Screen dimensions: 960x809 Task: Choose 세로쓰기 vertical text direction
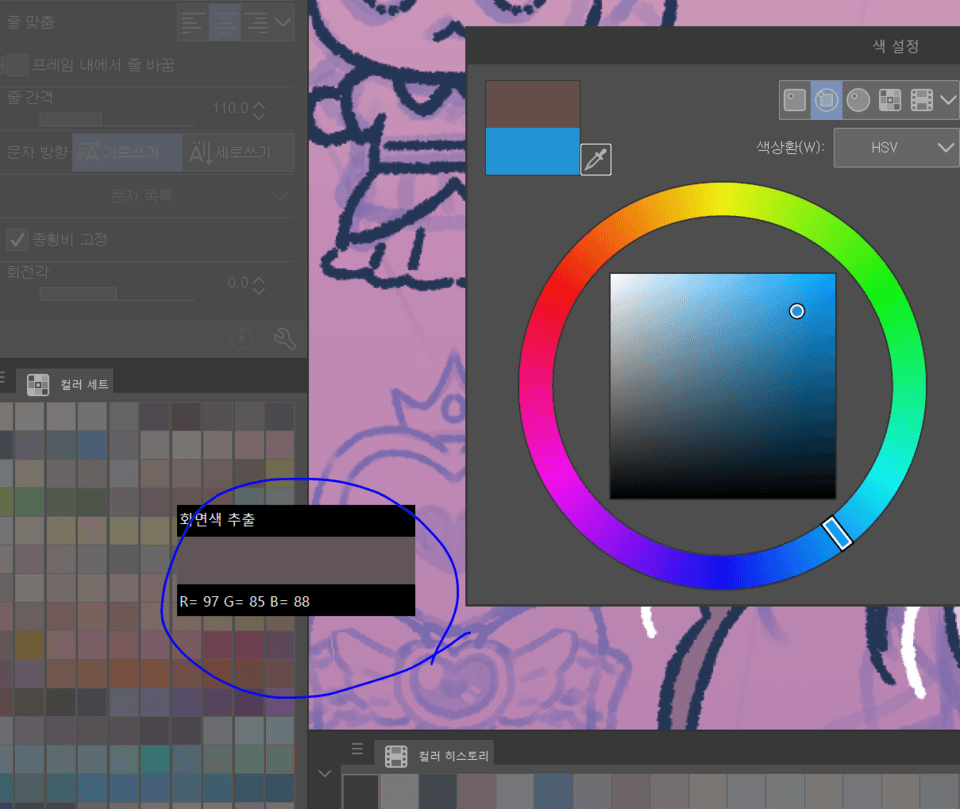[x=239, y=152]
